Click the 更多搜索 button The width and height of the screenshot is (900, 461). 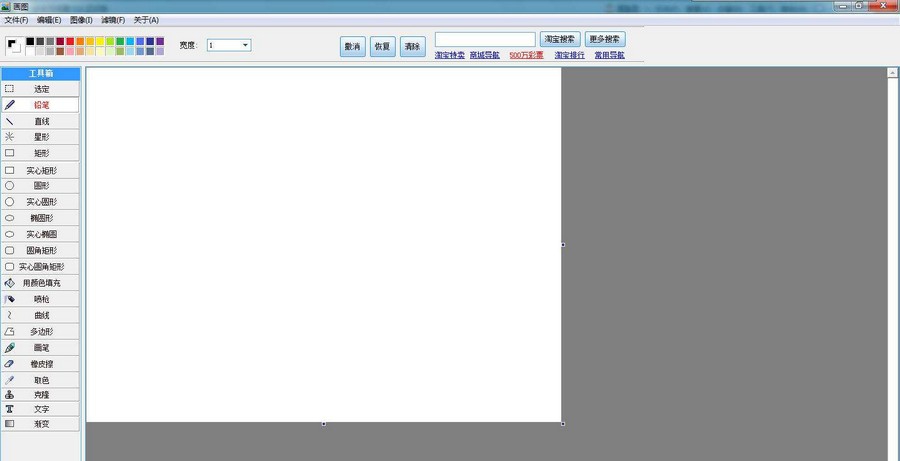[x=605, y=39]
